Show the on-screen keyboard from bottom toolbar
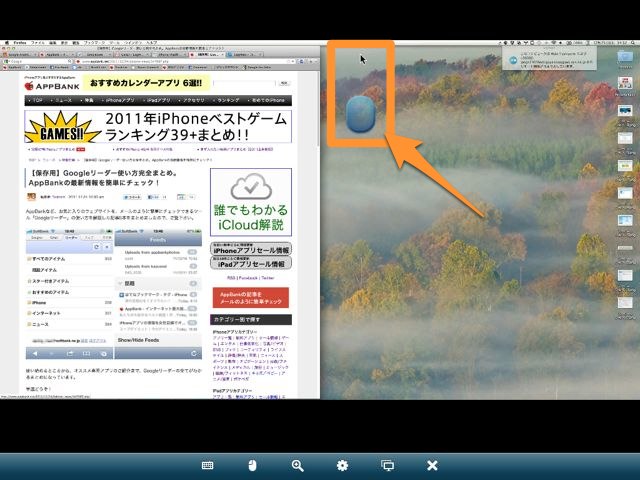This screenshot has width=640, height=480. coord(207,465)
